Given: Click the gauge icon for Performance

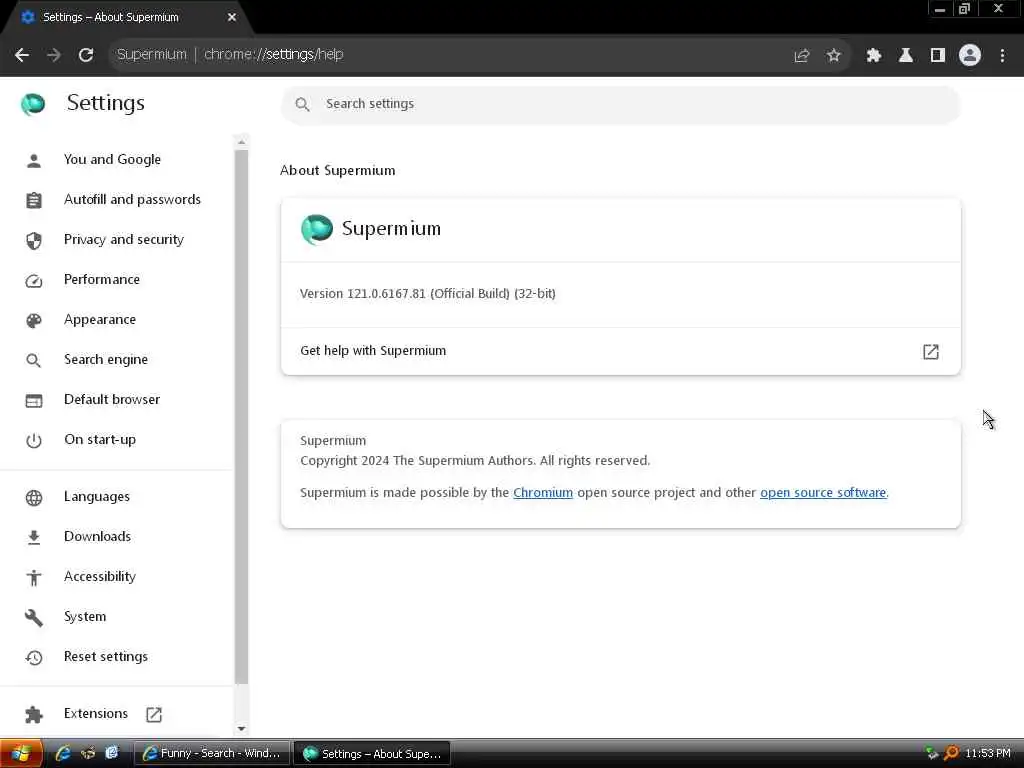Looking at the screenshot, I should (34, 281).
